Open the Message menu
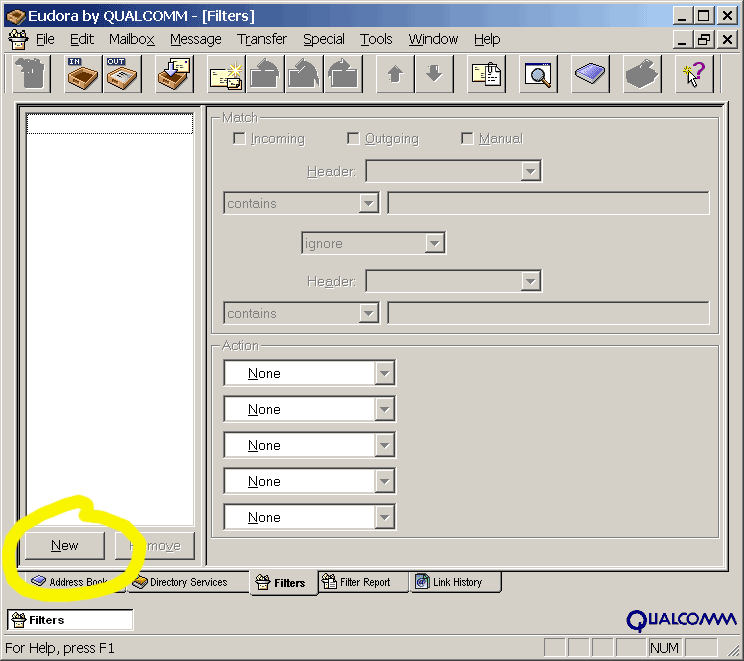 tap(195, 39)
